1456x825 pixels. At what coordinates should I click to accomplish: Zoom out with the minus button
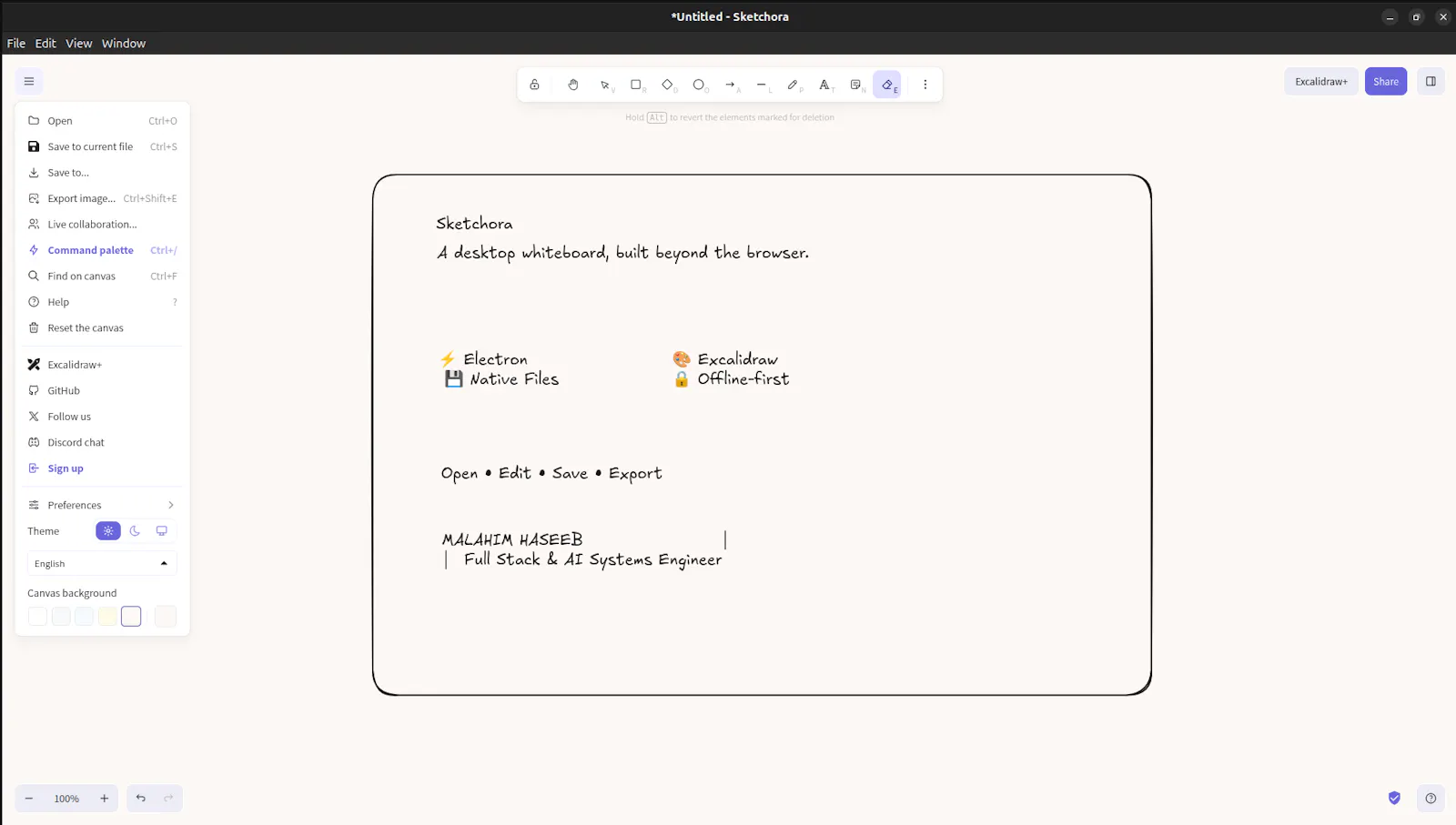(x=29, y=799)
